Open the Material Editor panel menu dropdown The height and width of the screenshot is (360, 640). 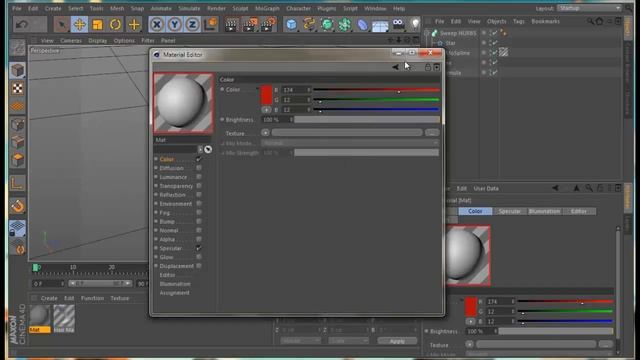pyautogui.click(x=437, y=67)
